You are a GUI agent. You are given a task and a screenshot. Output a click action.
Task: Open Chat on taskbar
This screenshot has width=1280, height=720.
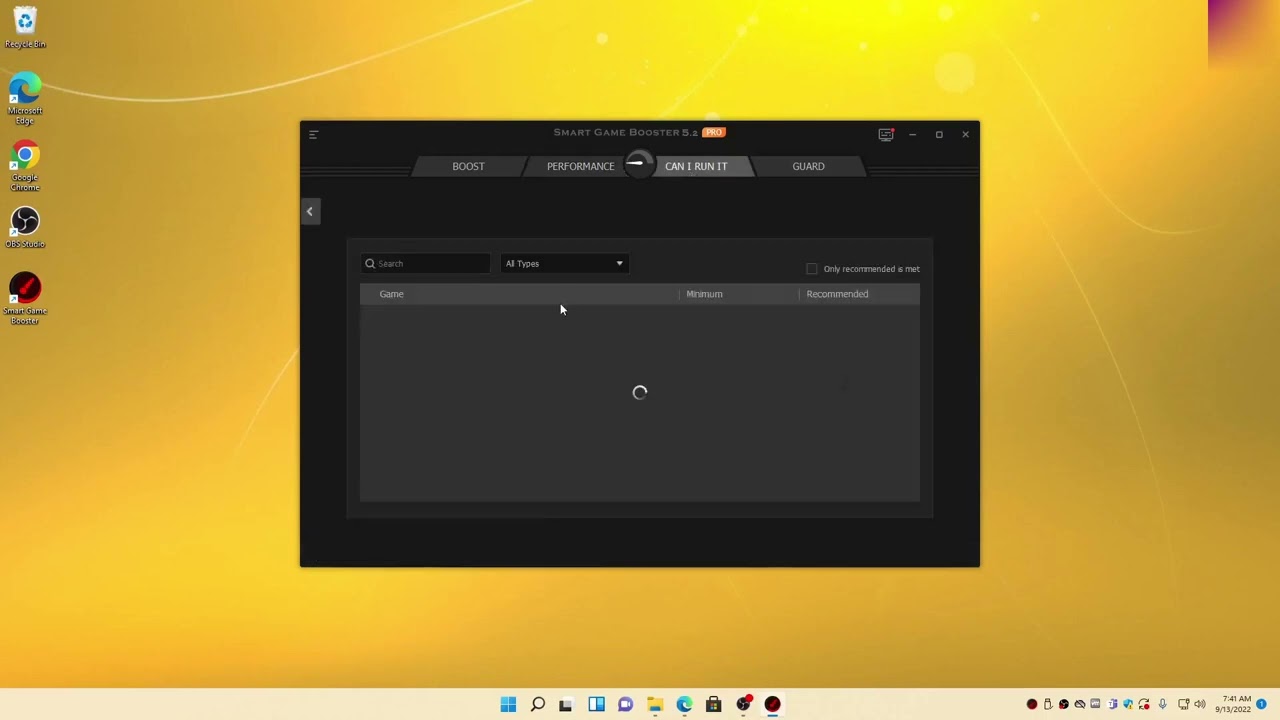point(625,704)
